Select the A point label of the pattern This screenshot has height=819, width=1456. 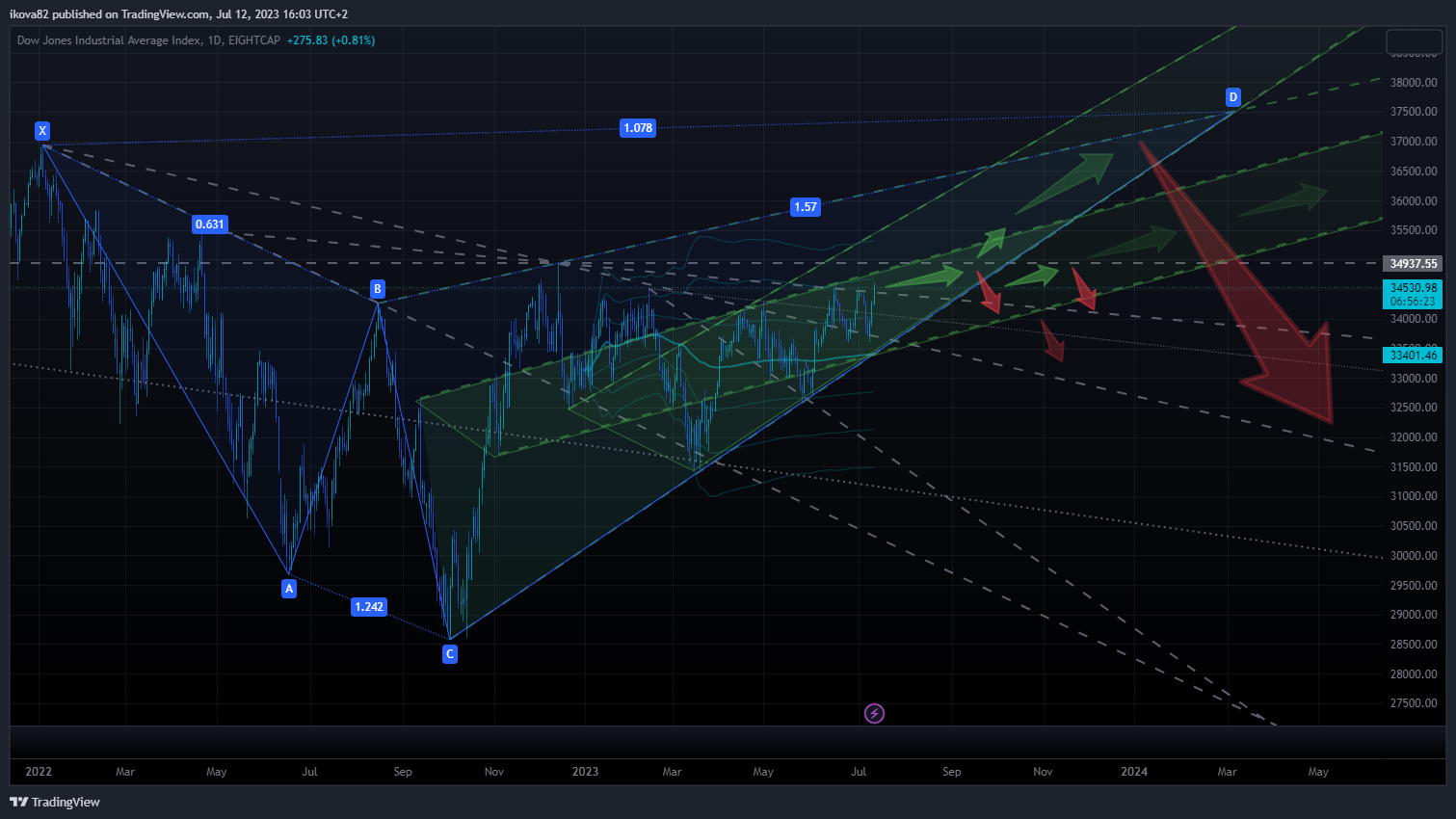289,589
